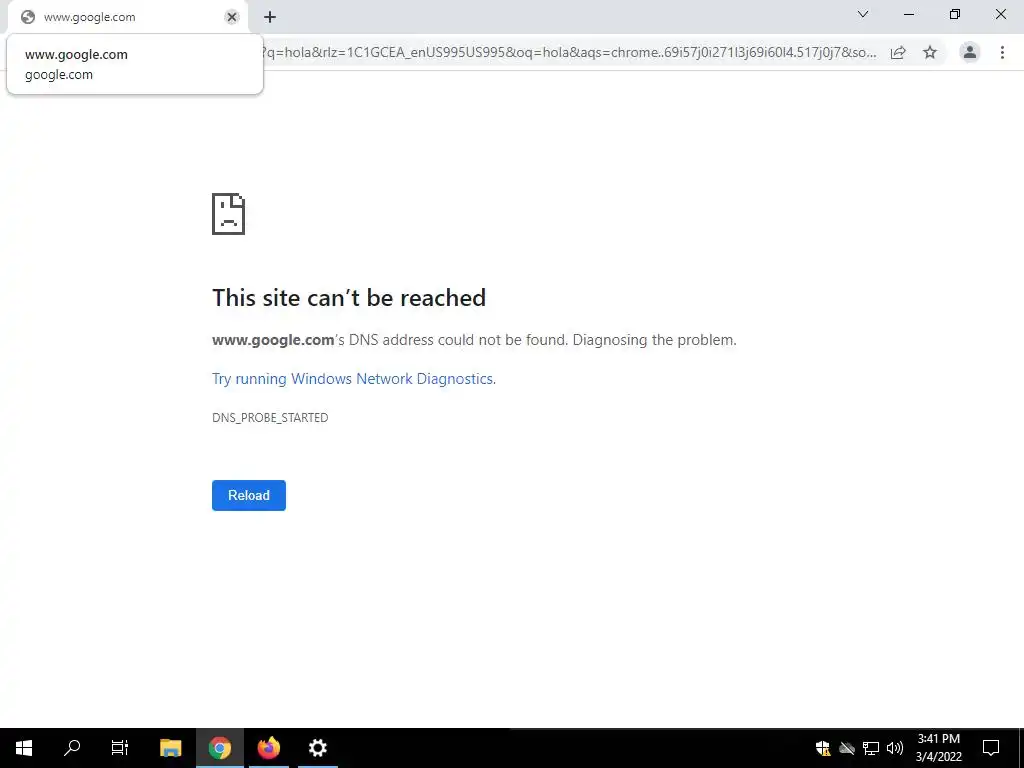Open the notification center icon
Viewport: 1024px width, 768px height.
click(991, 748)
